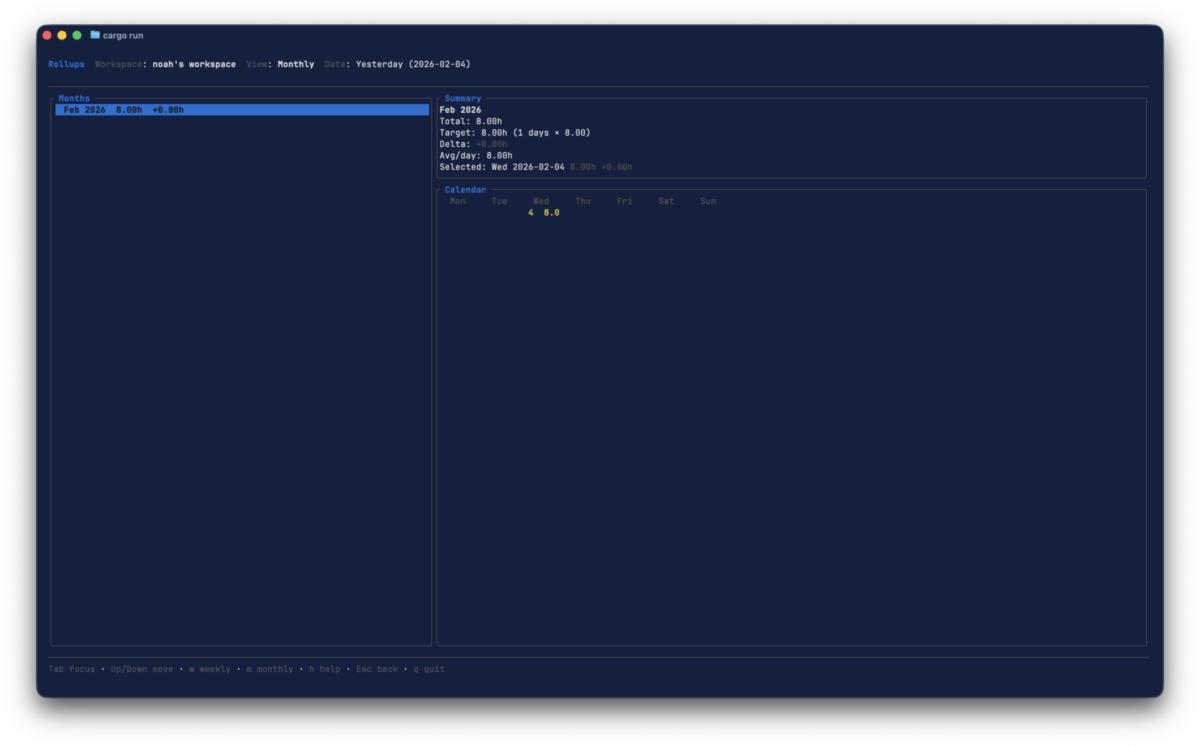Click the Fri column header in Calendar
1200x746 pixels.
(x=624, y=201)
